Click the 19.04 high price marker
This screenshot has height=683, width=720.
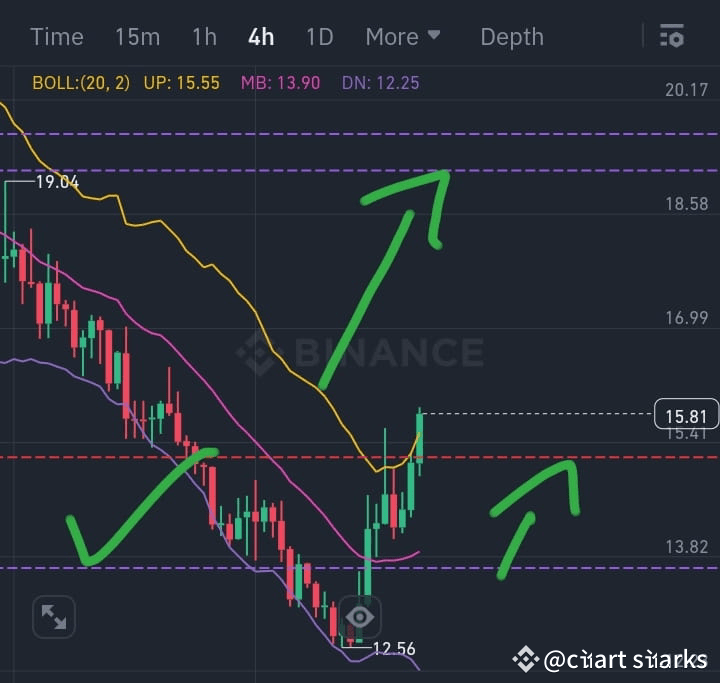point(57,182)
